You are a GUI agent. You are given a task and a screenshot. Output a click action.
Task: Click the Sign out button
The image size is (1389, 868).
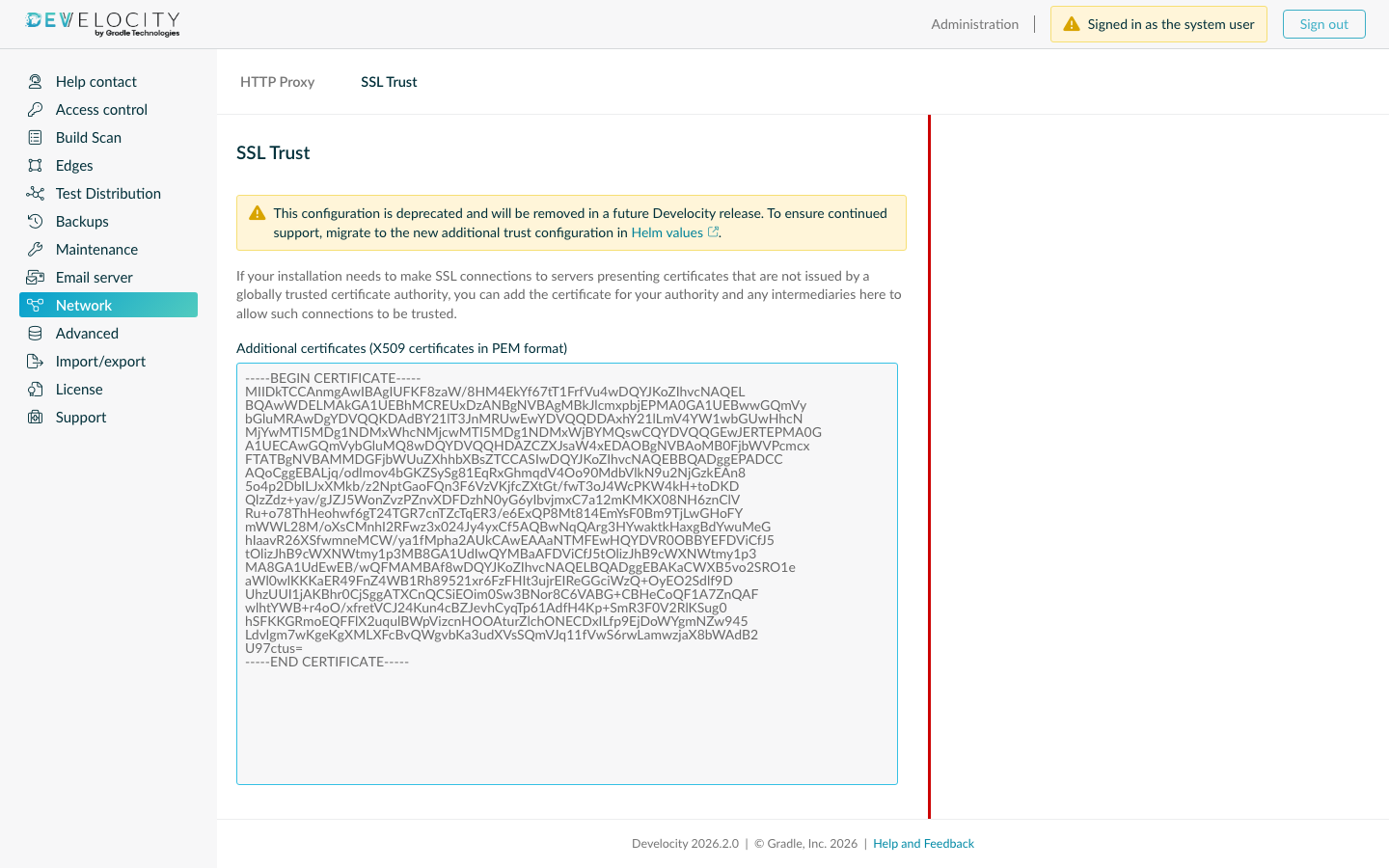click(x=1324, y=24)
